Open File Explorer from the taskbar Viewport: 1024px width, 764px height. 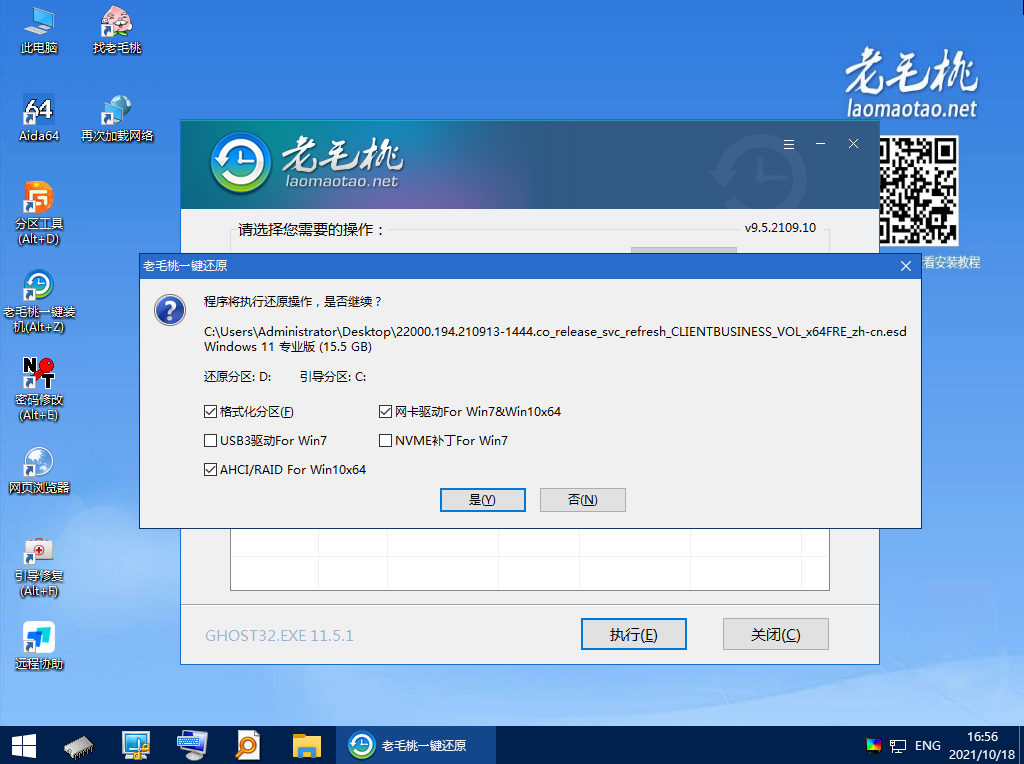pos(306,746)
